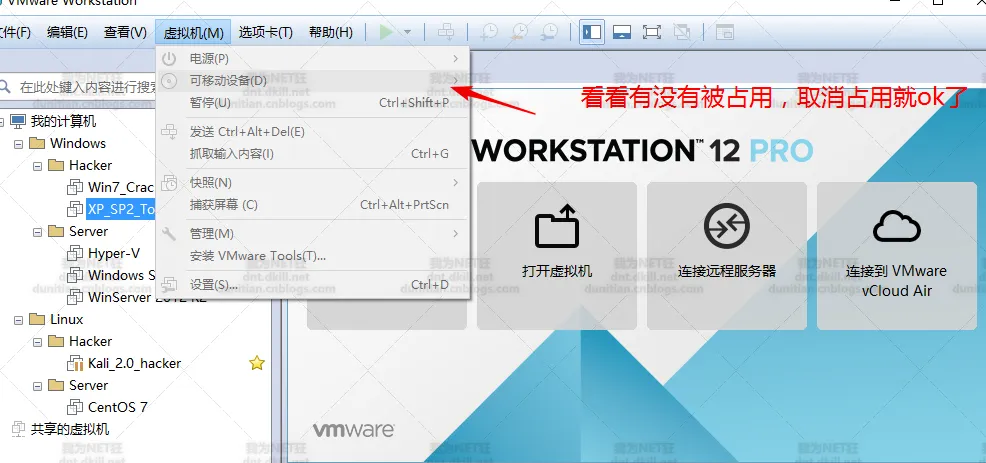Open the 查看(V) menu
Screen dimensions: 986x463
[x=125, y=33]
